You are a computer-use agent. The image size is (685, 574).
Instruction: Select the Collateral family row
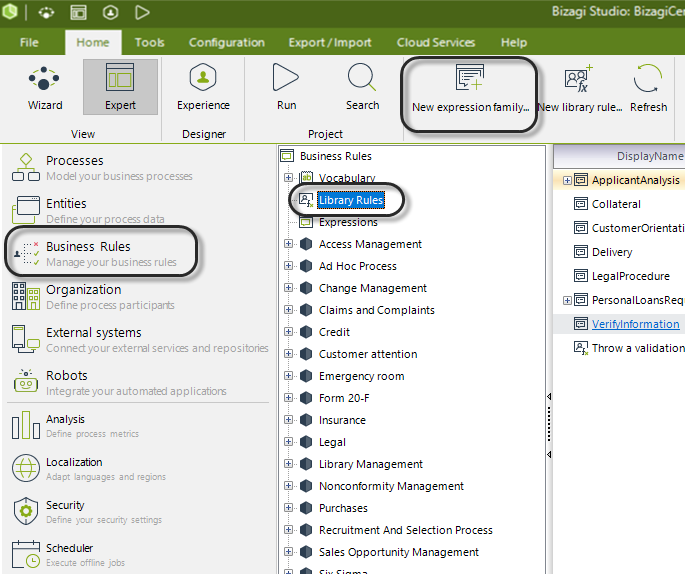tap(616, 204)
